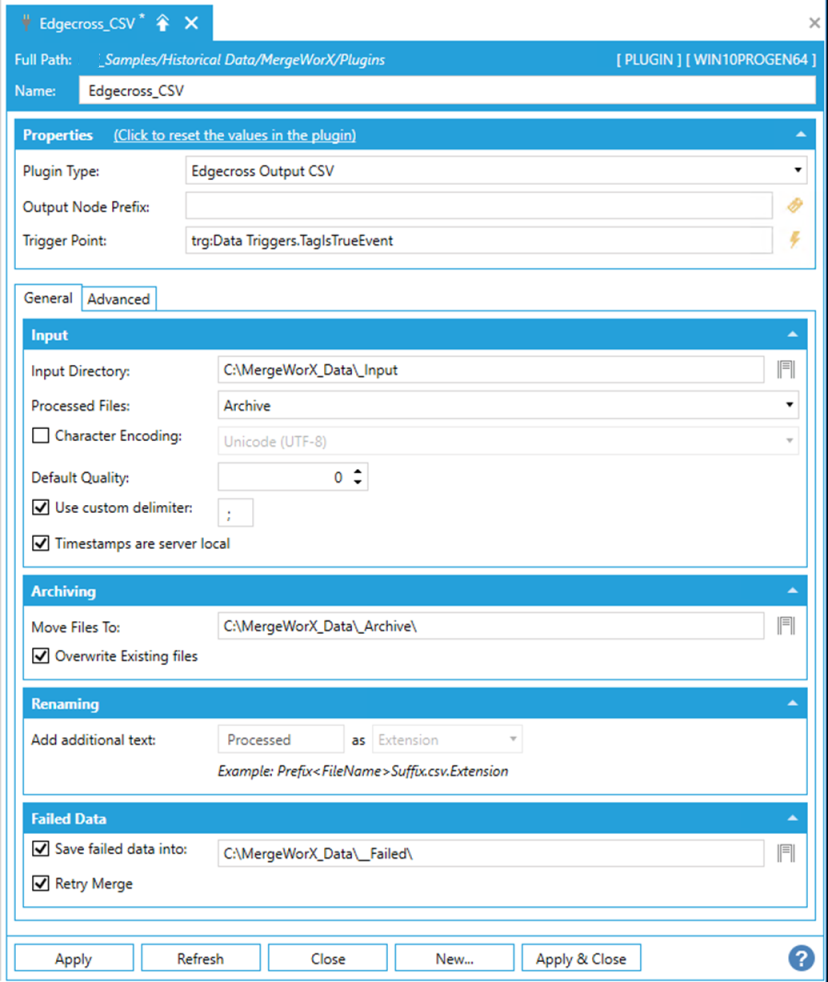Open the Plugin Type dropdown
This screenshot has height=982, width=828.
pos(797,170)
